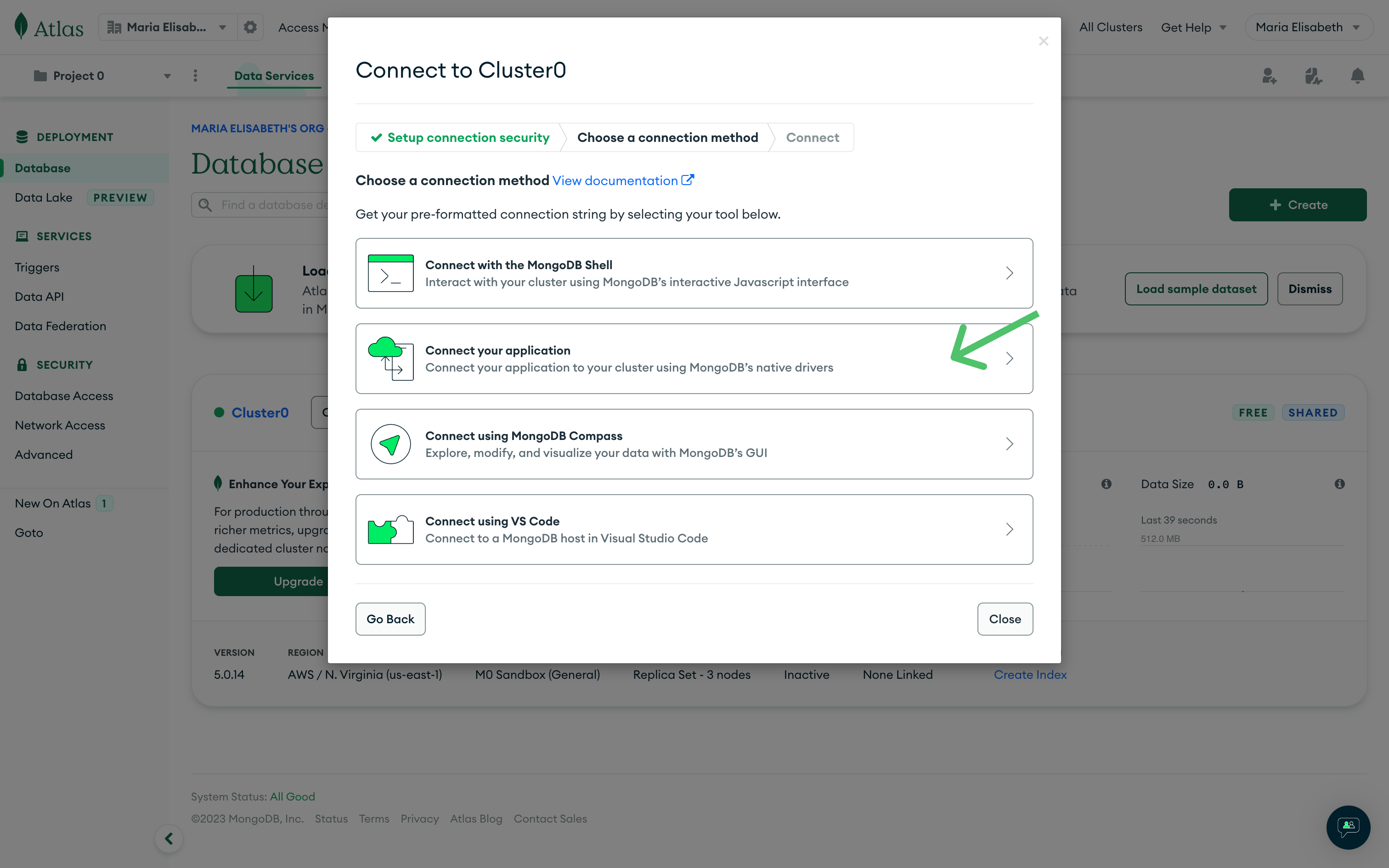Open Database Access in the sidebar
The width and height of the screenshot is (1389, 868).
(x=64, y=396)
